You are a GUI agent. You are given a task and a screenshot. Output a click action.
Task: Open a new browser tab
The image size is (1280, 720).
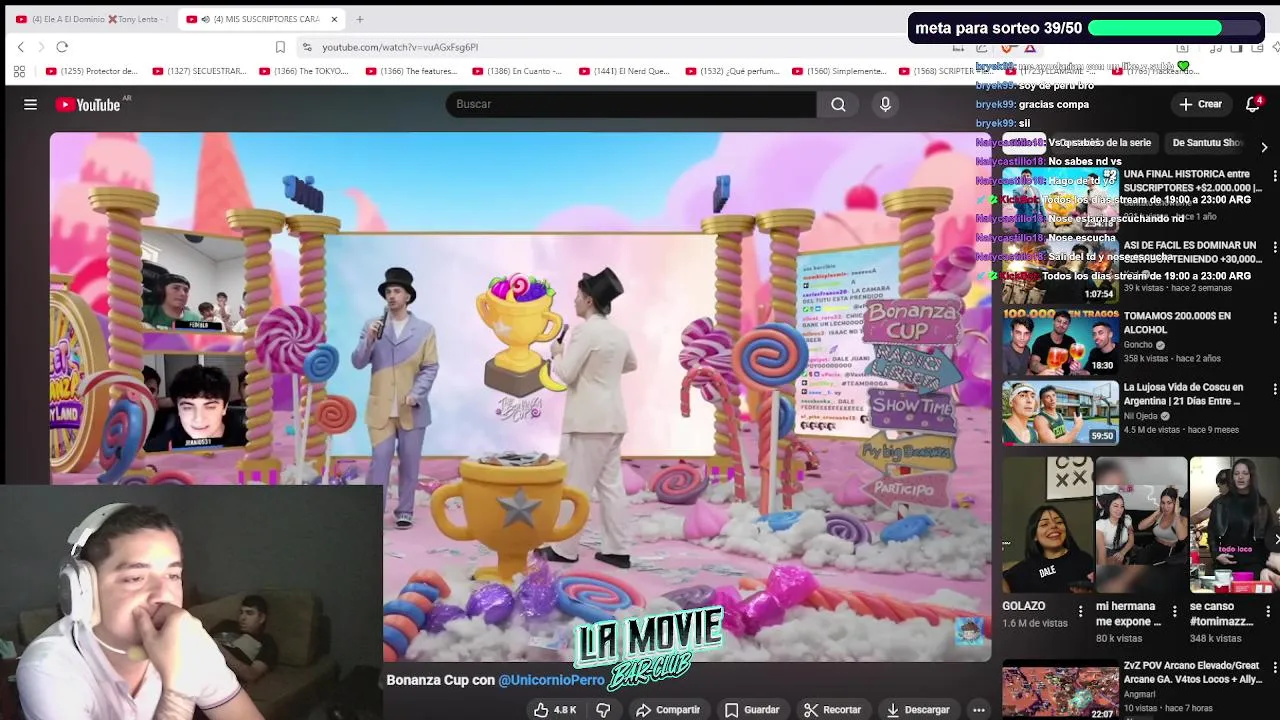[360, 19]
